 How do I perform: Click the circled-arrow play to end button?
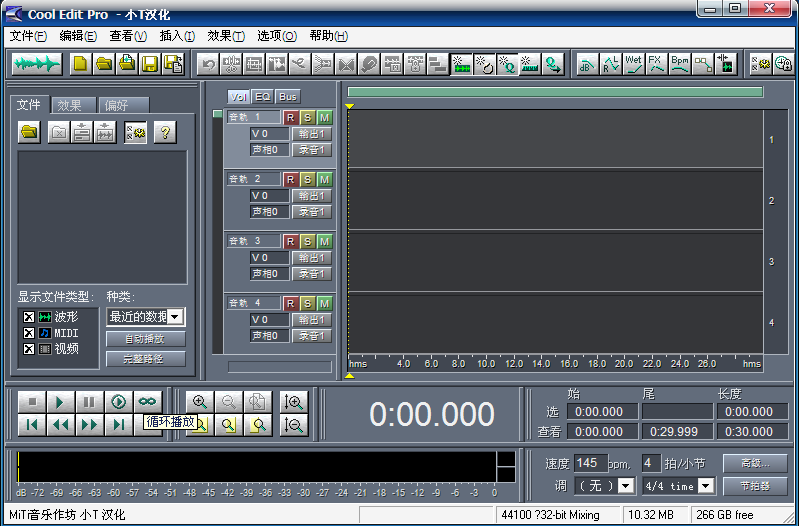119,402
